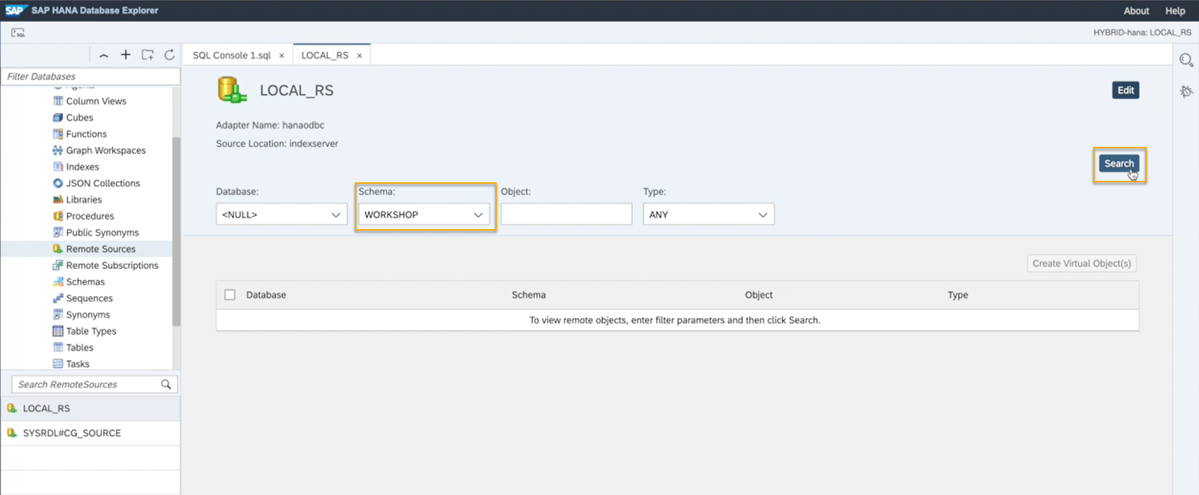Click the SAP logo in header

(17, 11)
